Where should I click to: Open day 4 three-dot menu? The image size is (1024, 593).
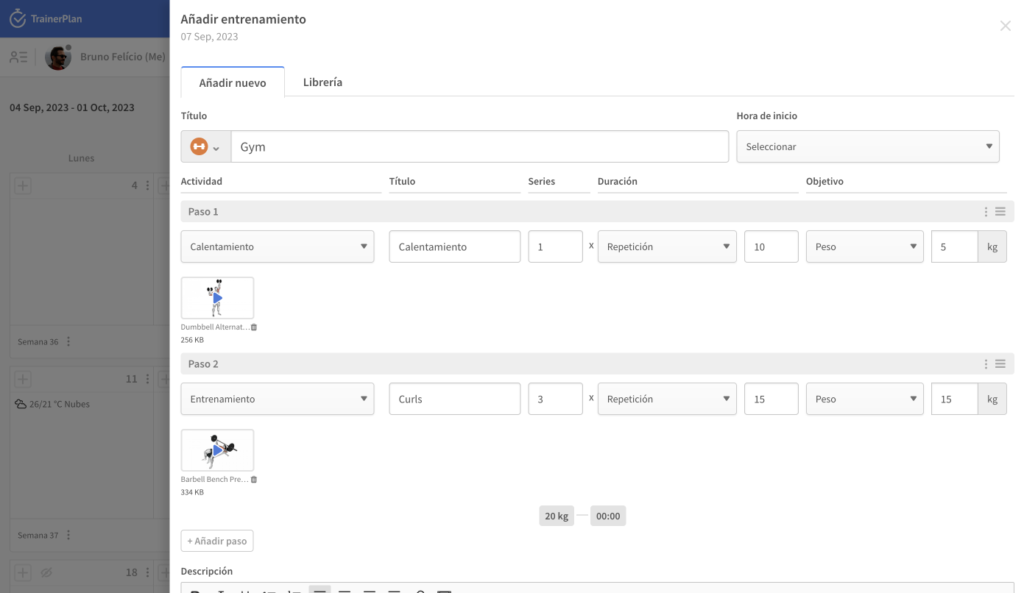pos(148,185)
